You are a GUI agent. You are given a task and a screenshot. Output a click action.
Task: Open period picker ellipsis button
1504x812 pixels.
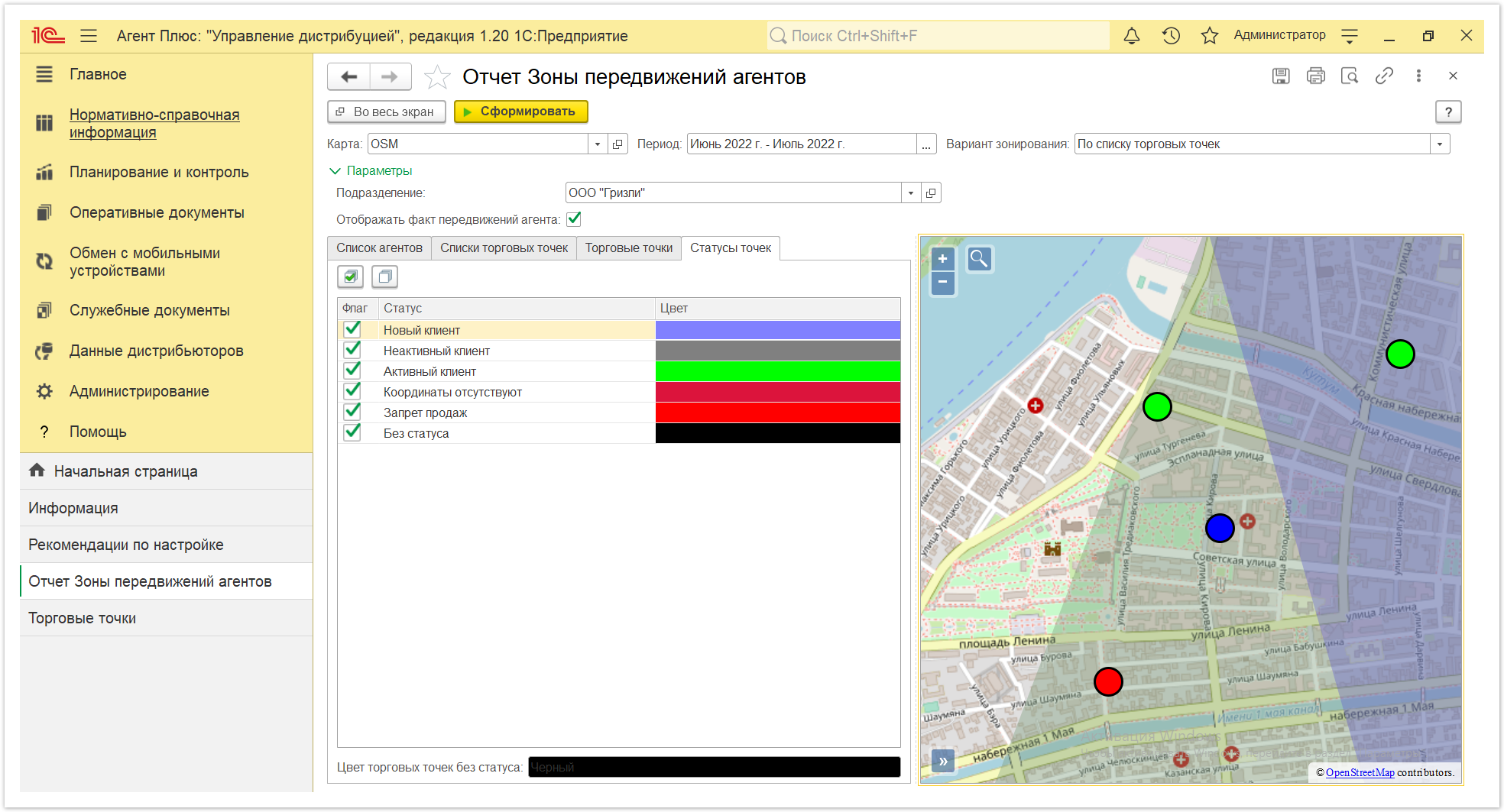point(926,144)
